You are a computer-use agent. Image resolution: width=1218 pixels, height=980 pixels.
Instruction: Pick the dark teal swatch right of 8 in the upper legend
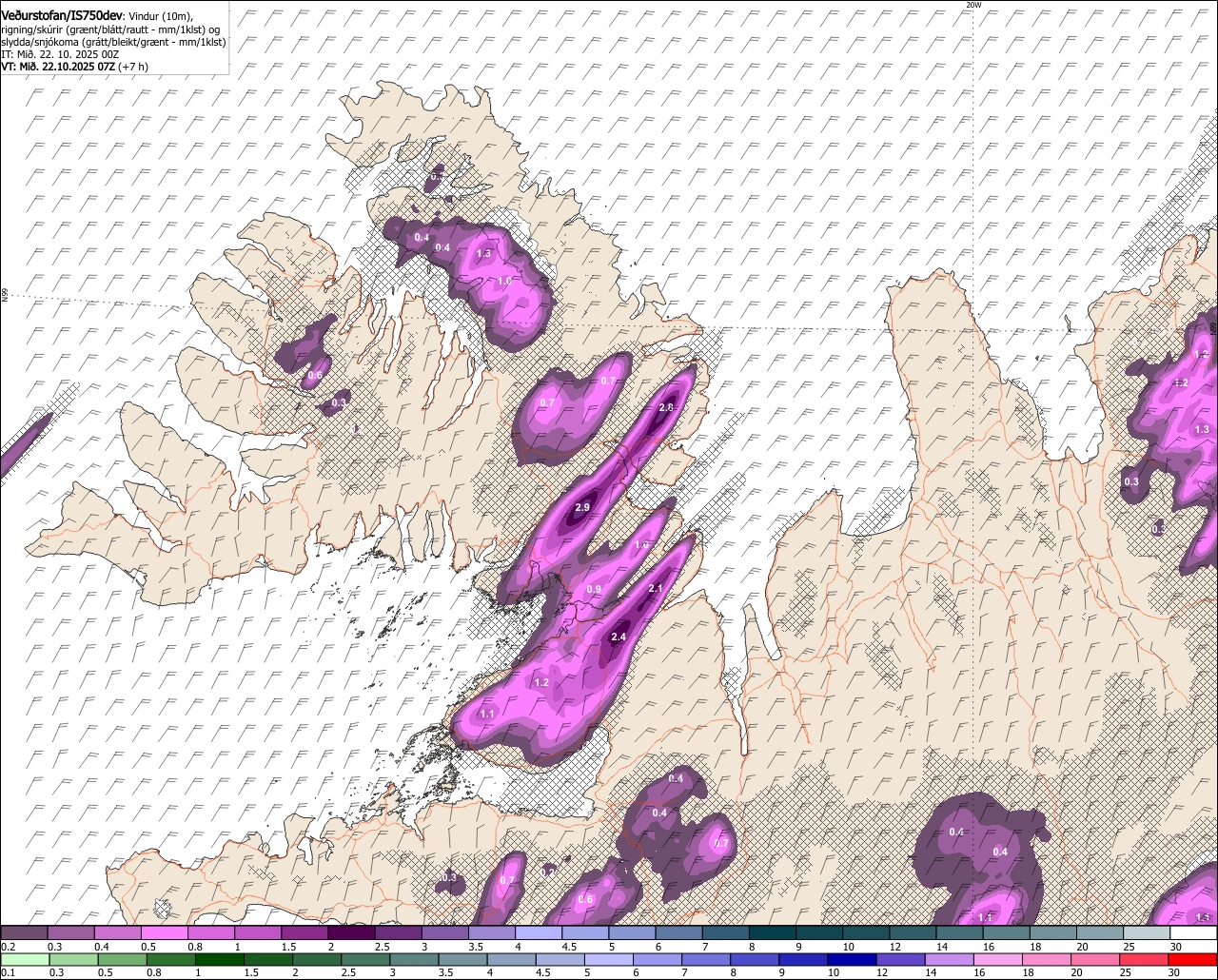click(773, 932)
